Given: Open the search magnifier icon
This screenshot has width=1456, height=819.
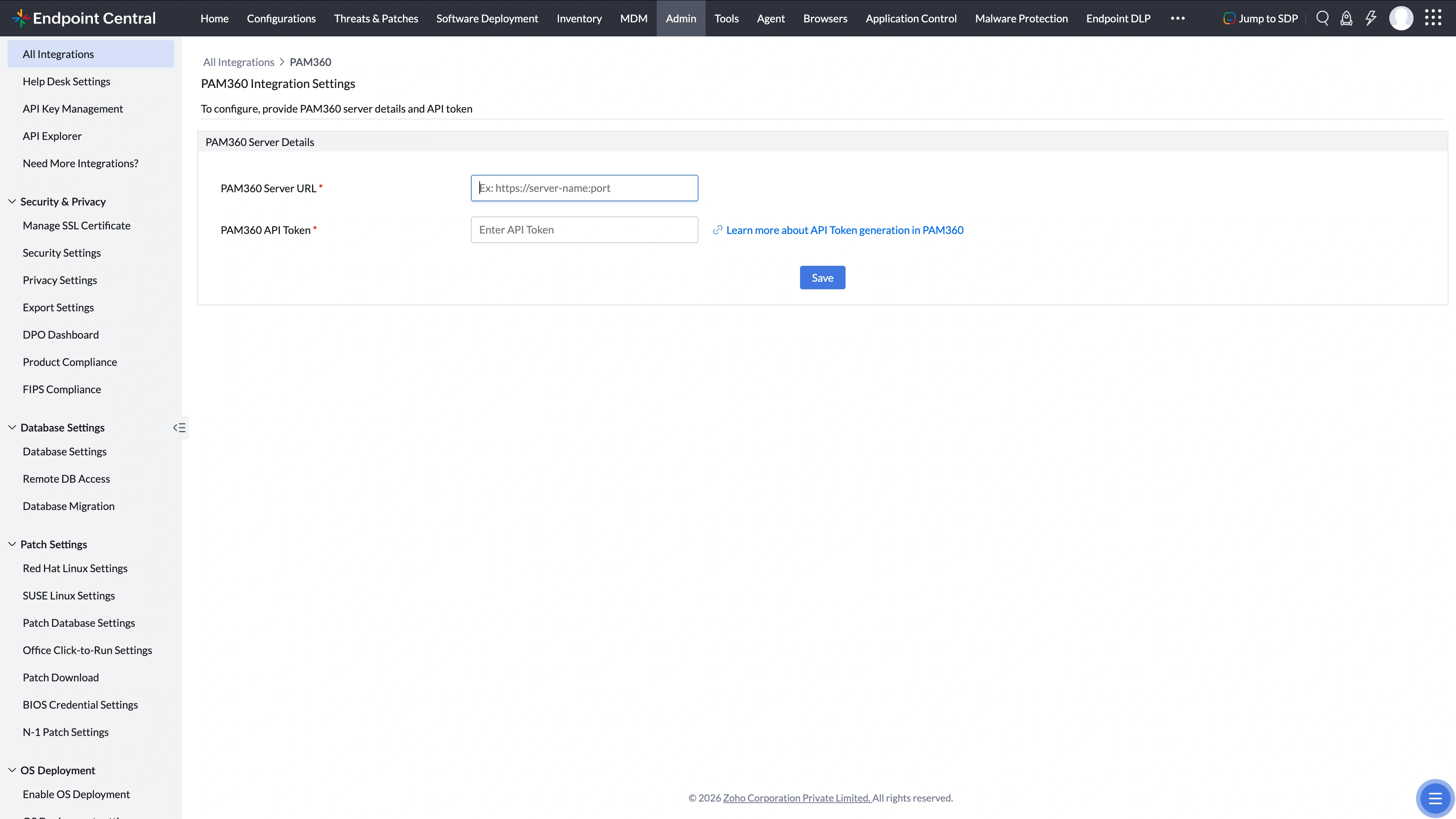Looking at the screenshot, I should (x=1322, y=18).
